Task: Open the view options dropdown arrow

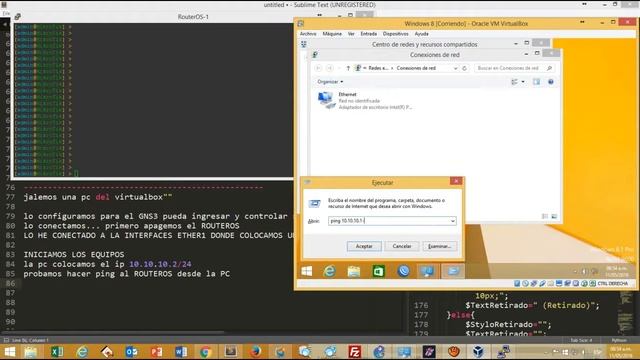Action: (523, 82)
